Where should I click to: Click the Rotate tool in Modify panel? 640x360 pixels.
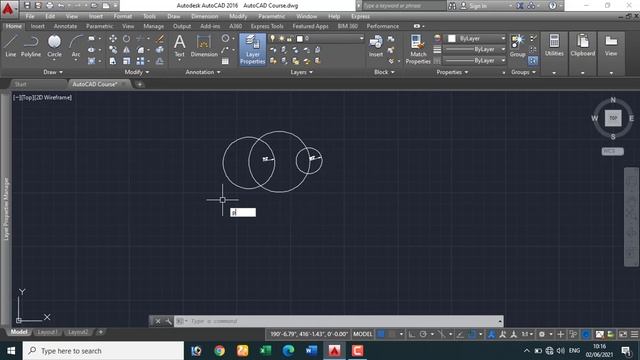point(127,38)
